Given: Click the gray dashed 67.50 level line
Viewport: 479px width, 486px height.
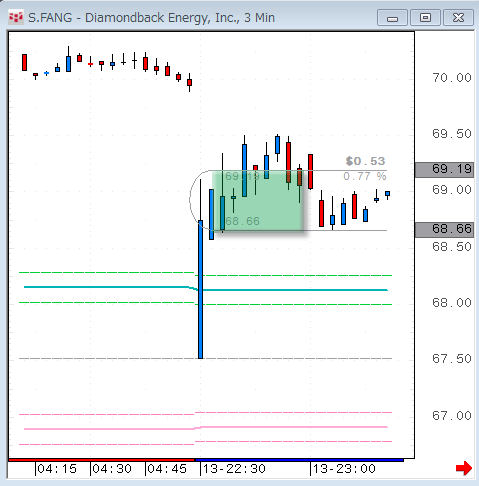Looking at the screenshot, I should click(x=206, y=358).
